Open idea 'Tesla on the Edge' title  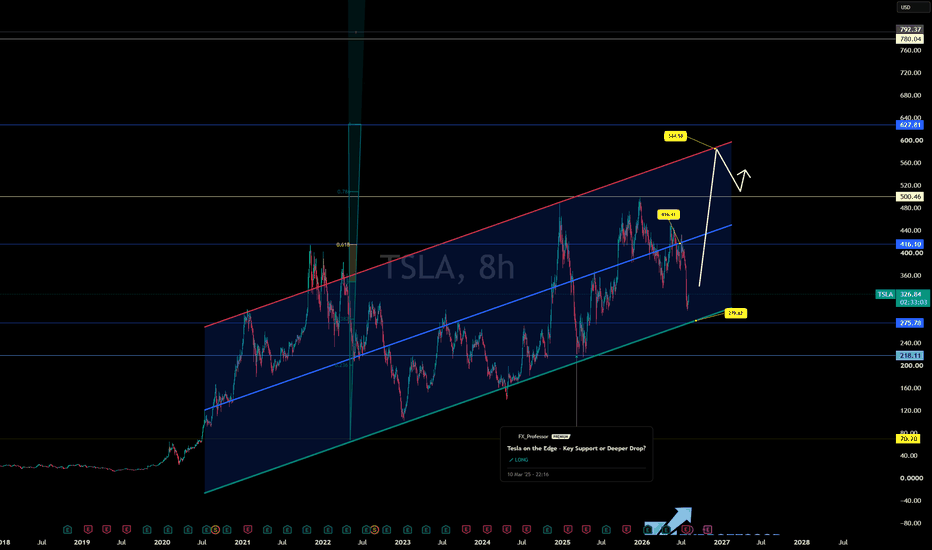click(576, 448)
